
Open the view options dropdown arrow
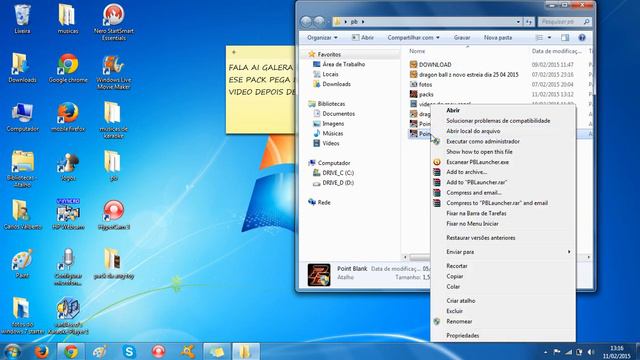[549, 38]
